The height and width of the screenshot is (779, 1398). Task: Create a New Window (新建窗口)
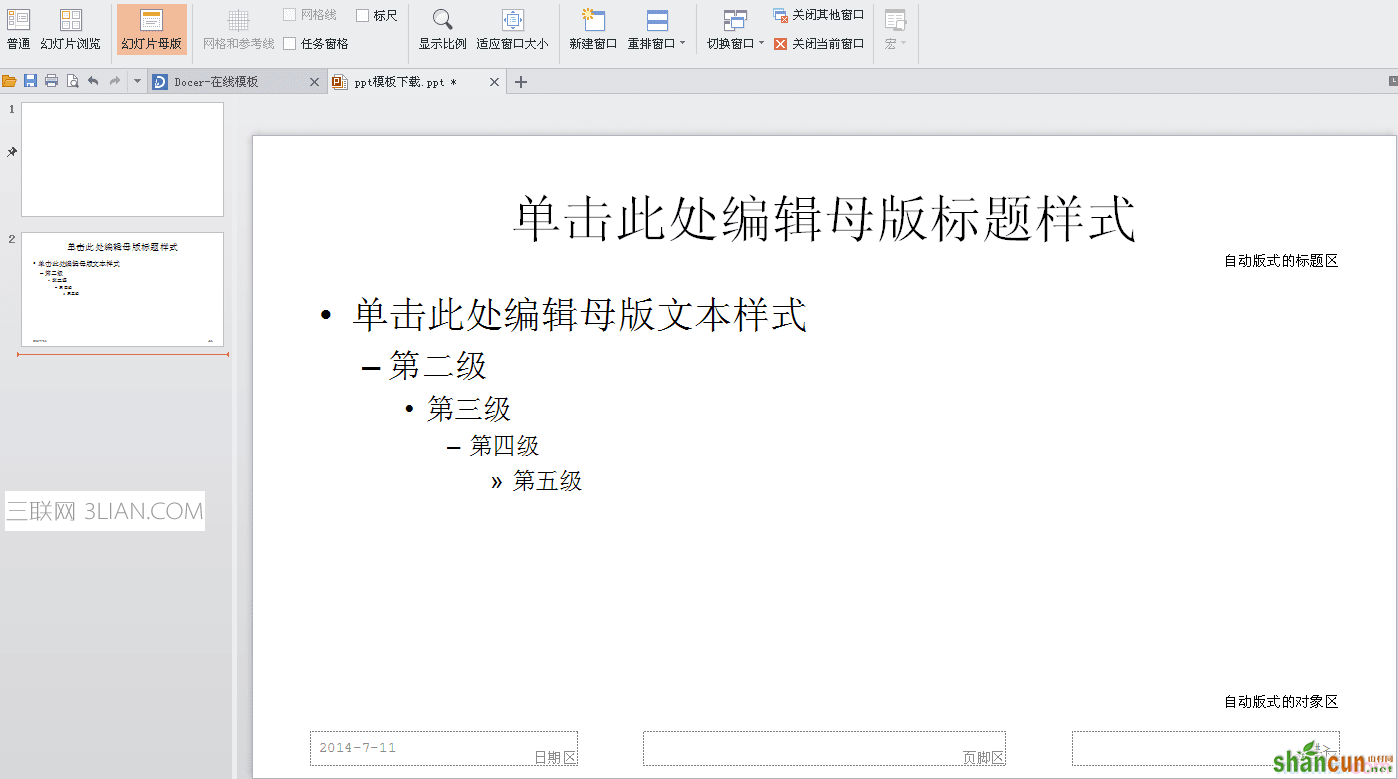click(x=593, y=29)
